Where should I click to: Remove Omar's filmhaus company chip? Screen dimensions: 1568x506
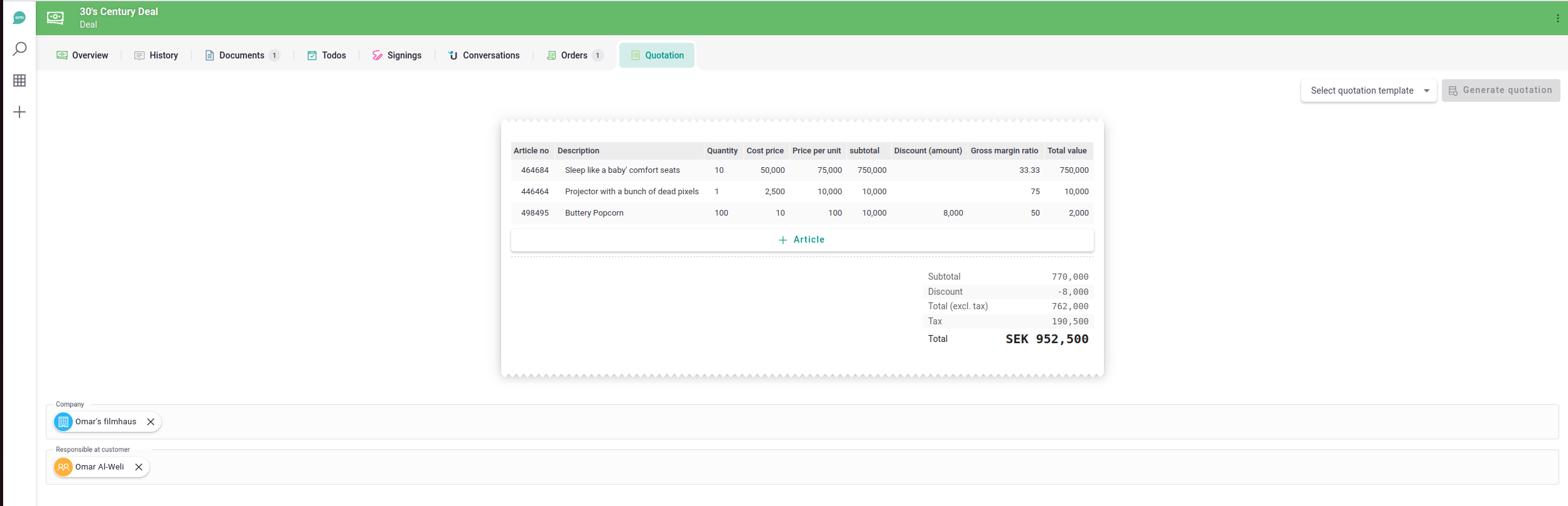pyautogui.click(x=151, y=422)
